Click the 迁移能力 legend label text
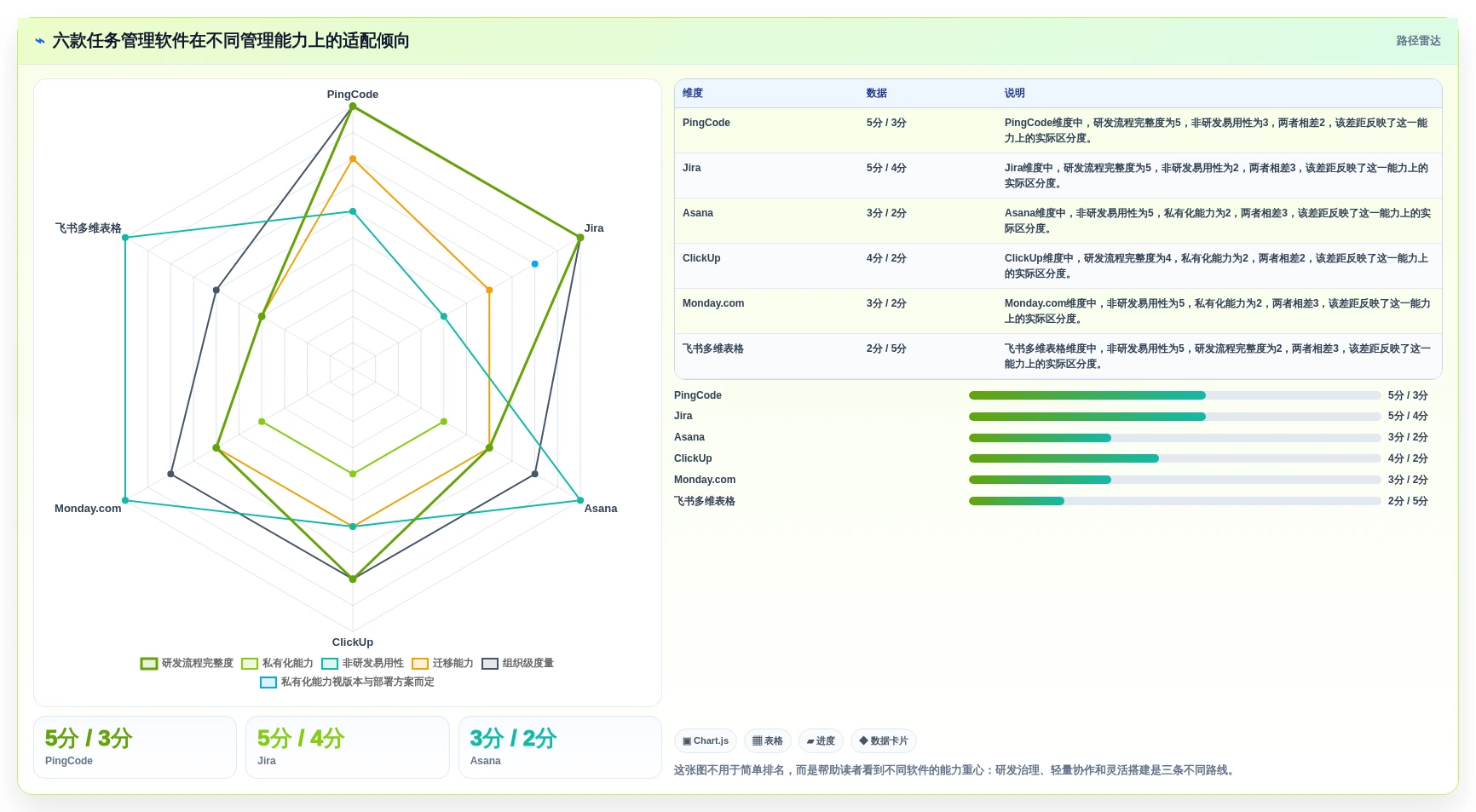 453,663
